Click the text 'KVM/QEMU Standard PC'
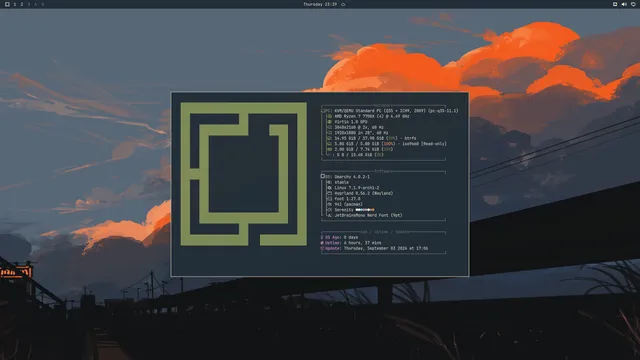The height and width of the screenshot is (360, 640). pos(359,111)
